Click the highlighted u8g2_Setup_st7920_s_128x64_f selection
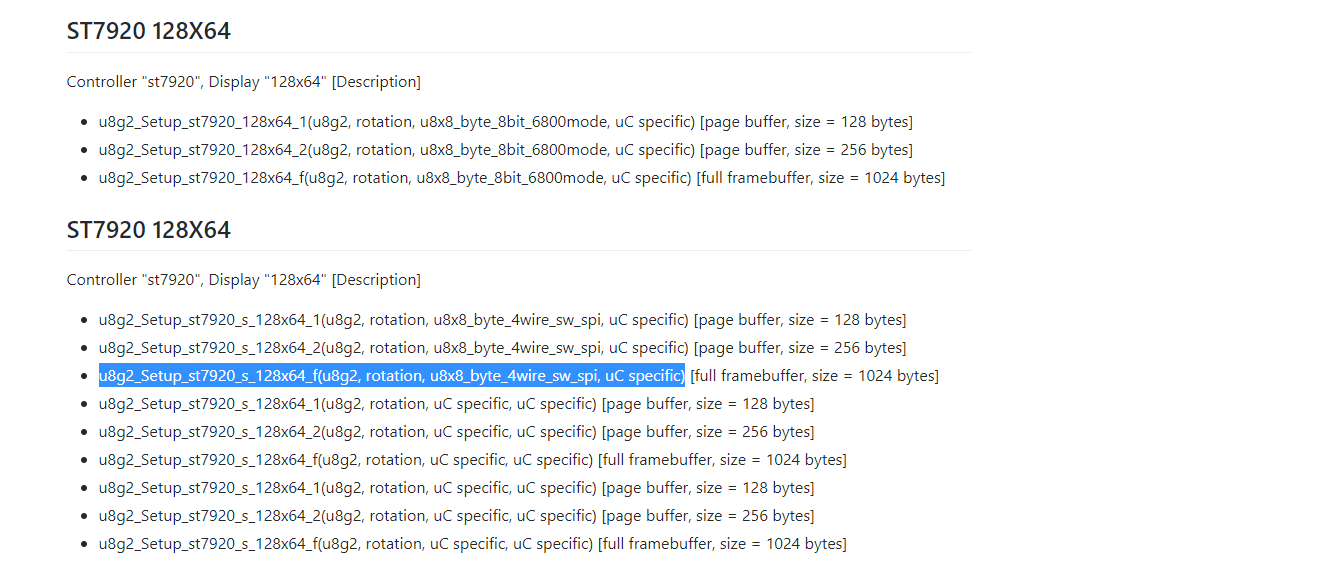Image resolution: width=1335 pixels, height=570 pixels. coord(391,376)
